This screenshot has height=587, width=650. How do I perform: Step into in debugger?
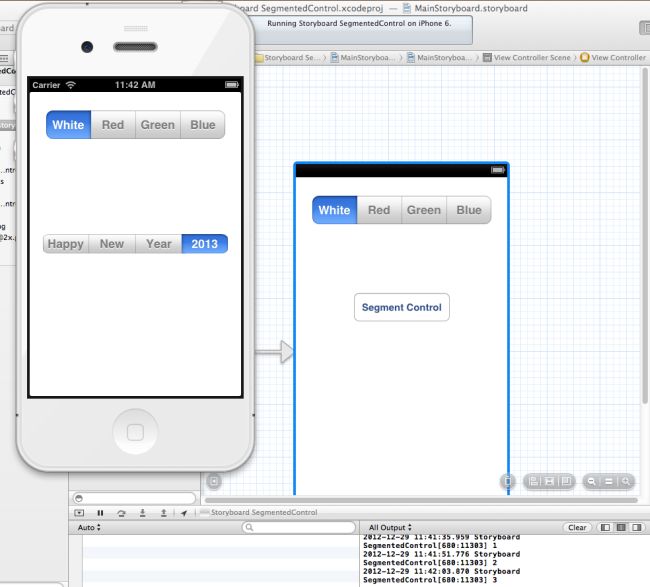click(143, 513)
